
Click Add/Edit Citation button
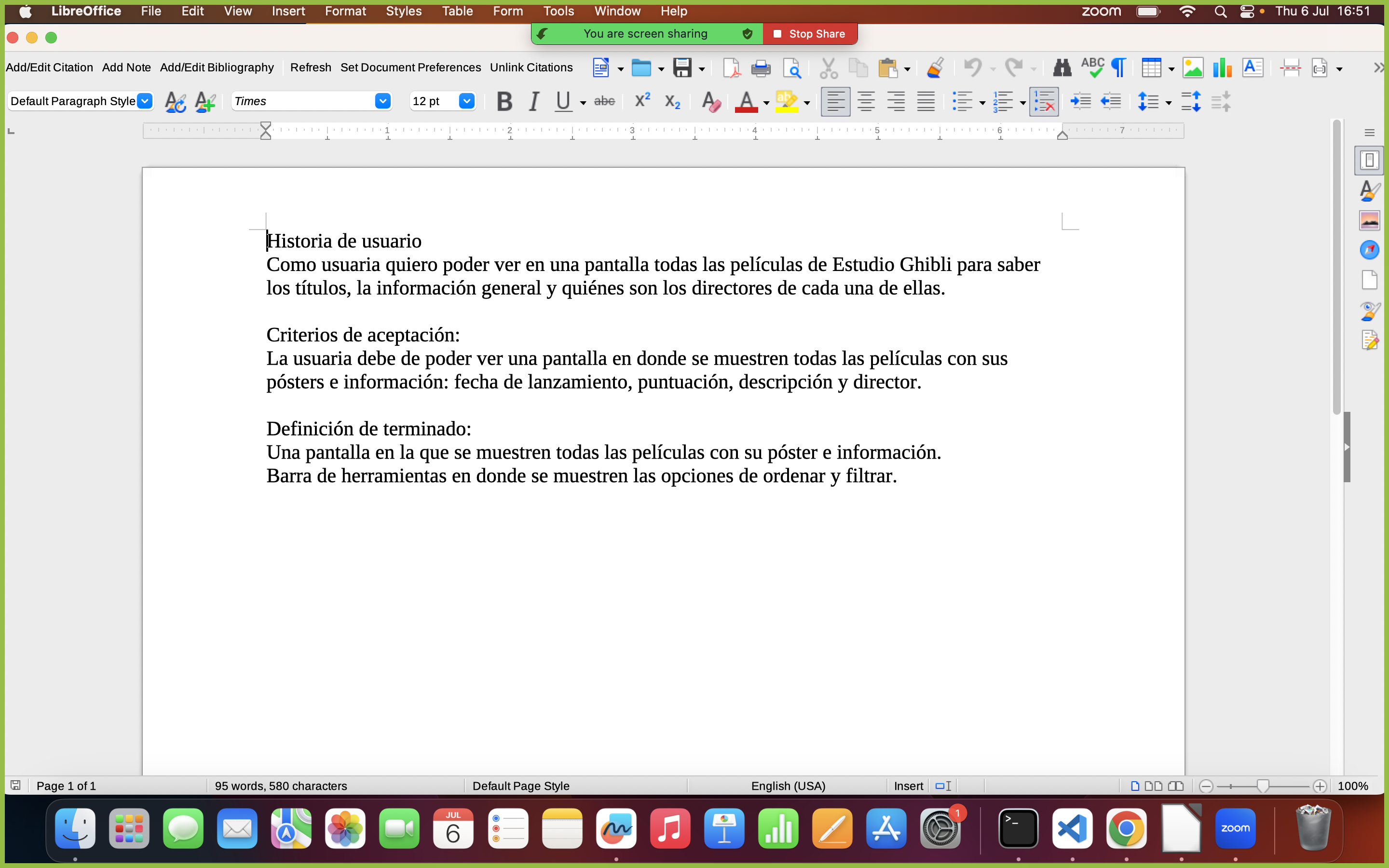pos(49,67)
